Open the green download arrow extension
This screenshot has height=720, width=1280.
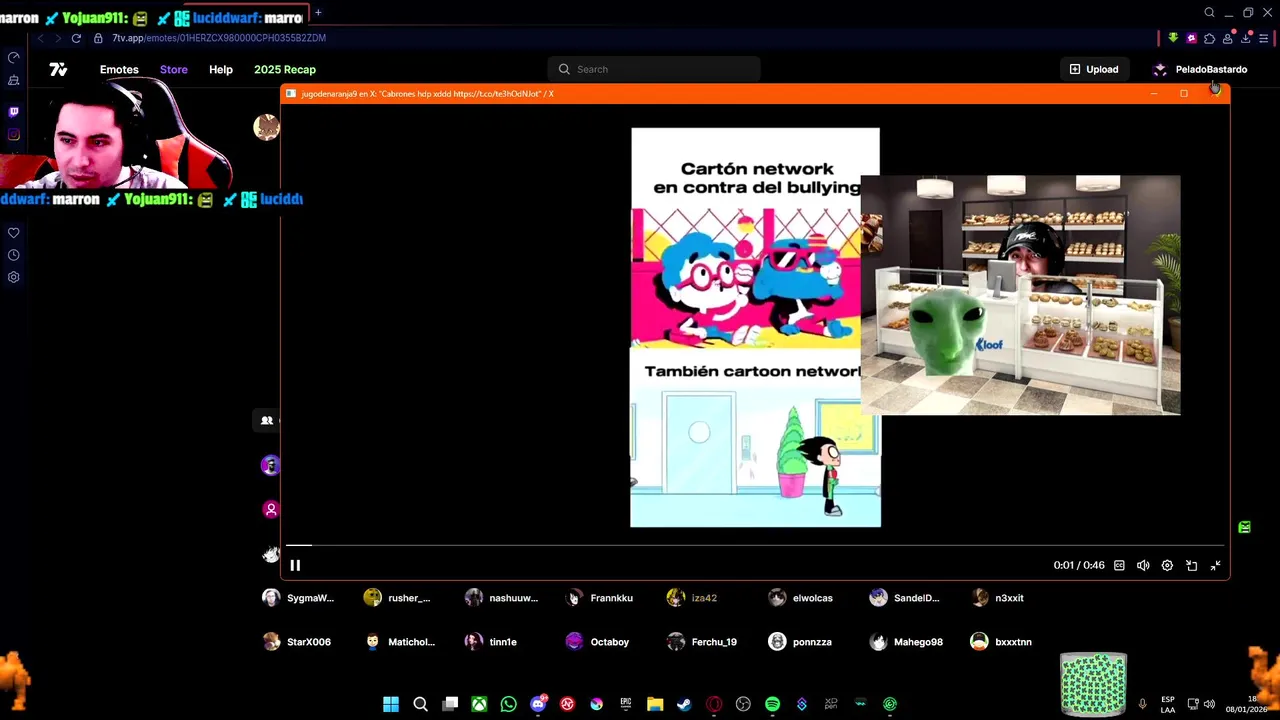coord(1173,38)
